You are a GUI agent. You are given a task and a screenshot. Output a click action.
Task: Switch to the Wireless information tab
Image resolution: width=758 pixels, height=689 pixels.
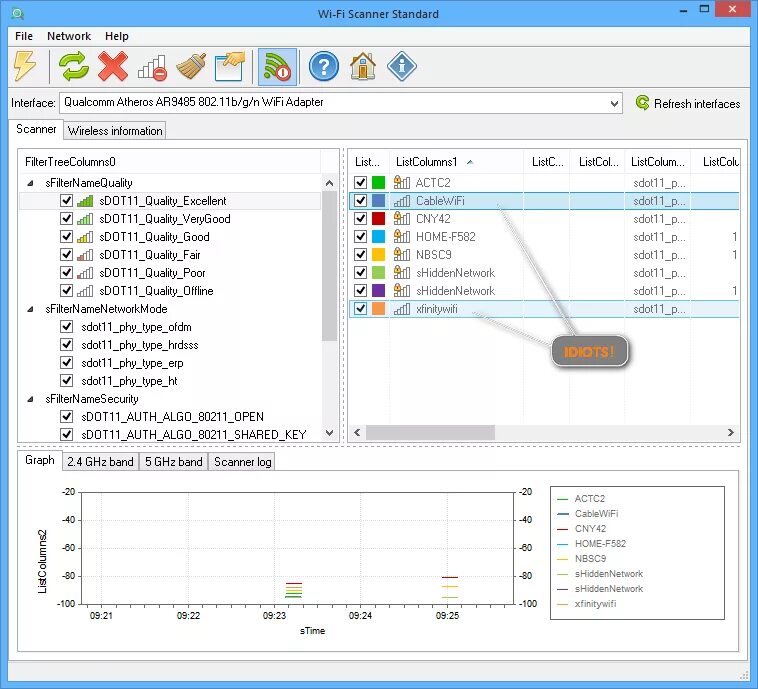coord(115,131)
